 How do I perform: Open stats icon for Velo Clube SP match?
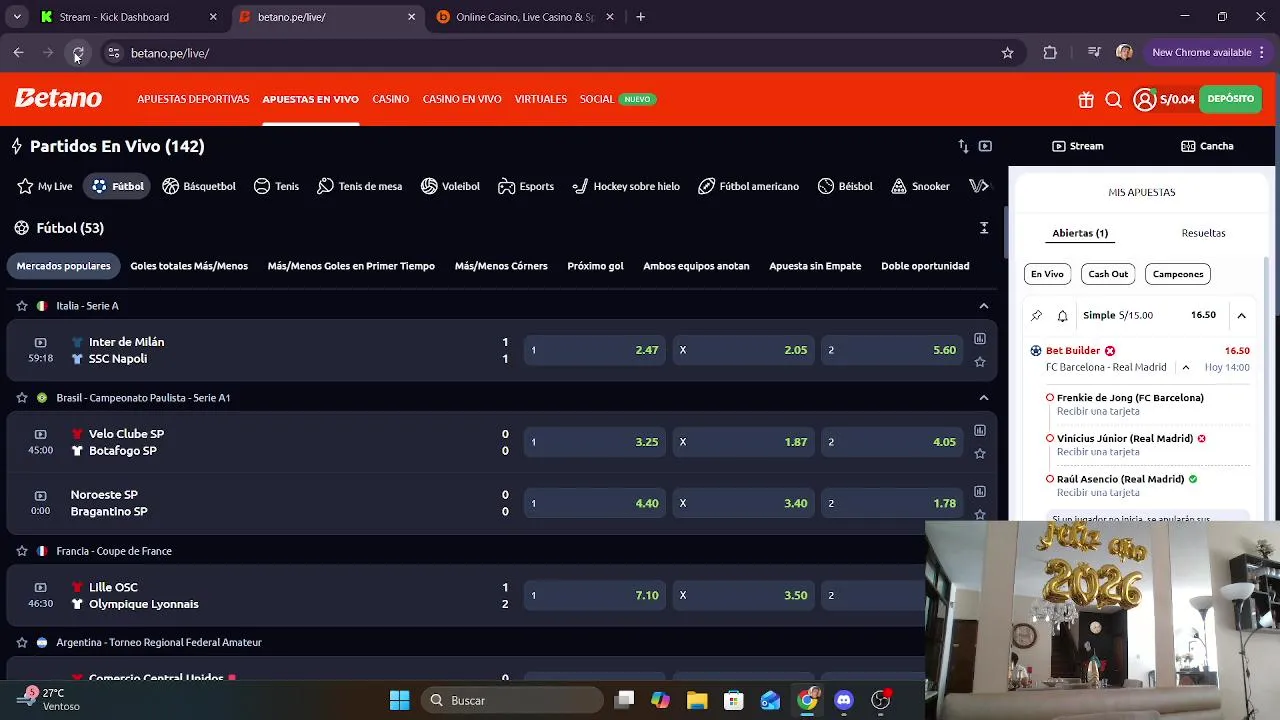(980, 431)
